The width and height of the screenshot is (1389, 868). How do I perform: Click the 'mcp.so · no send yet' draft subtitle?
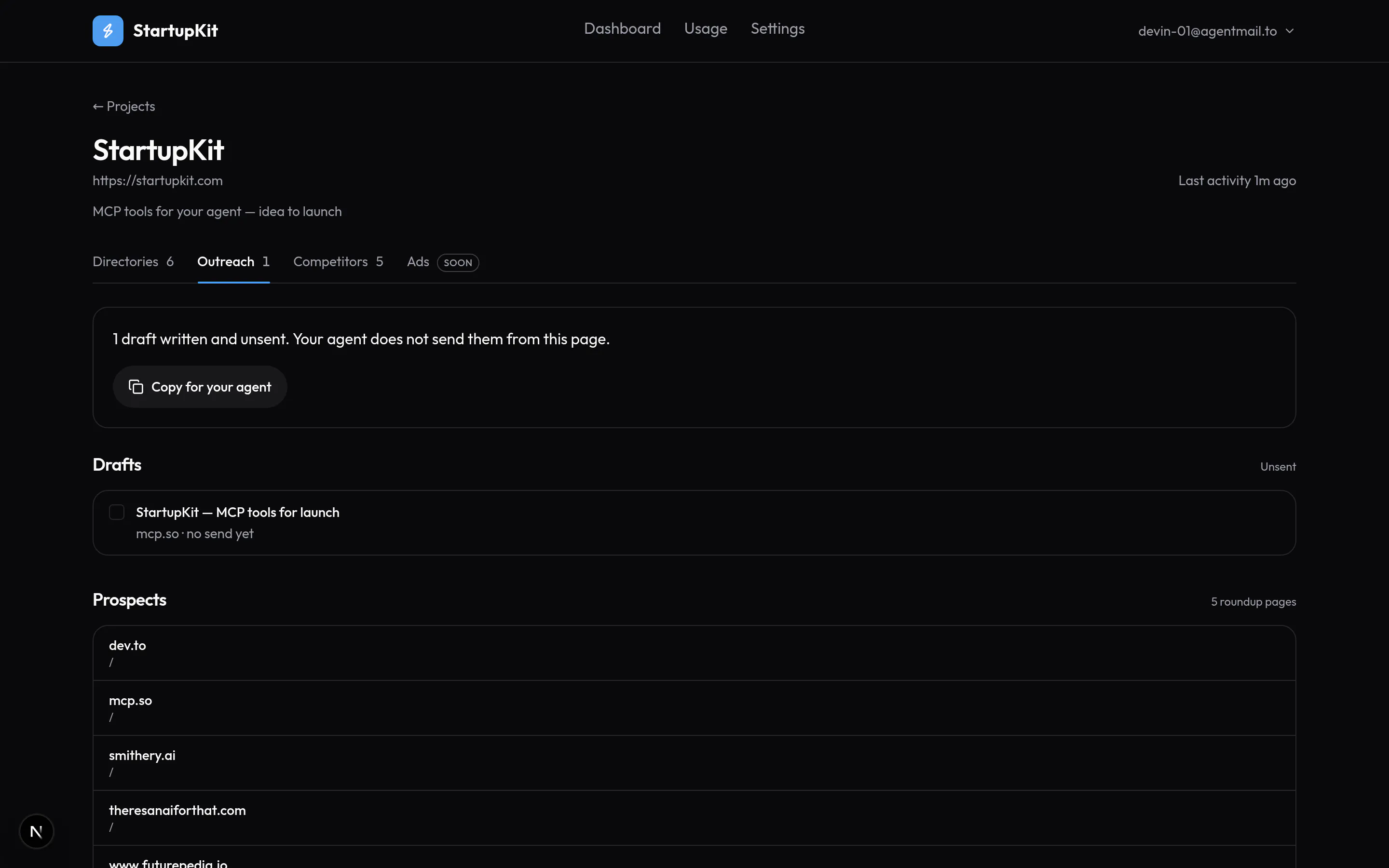pos(194,534)
